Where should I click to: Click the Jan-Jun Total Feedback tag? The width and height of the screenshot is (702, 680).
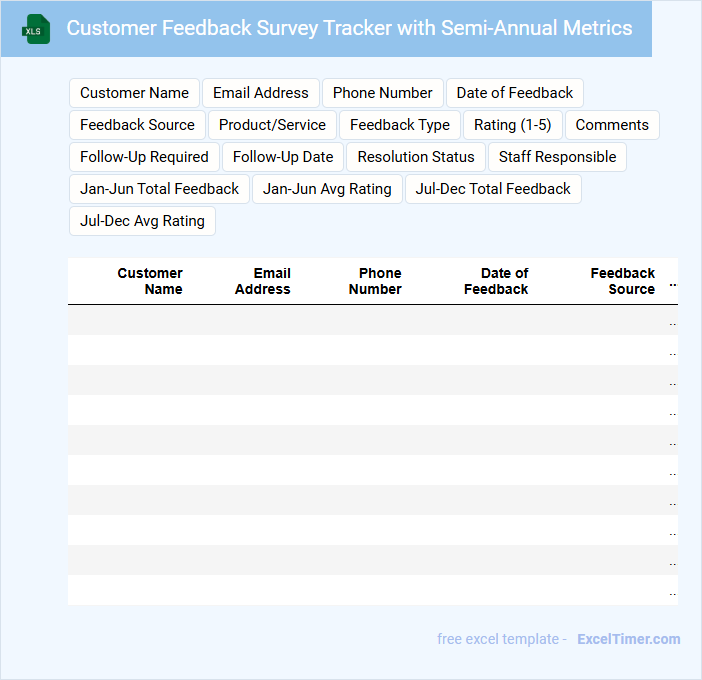(159, 189)
